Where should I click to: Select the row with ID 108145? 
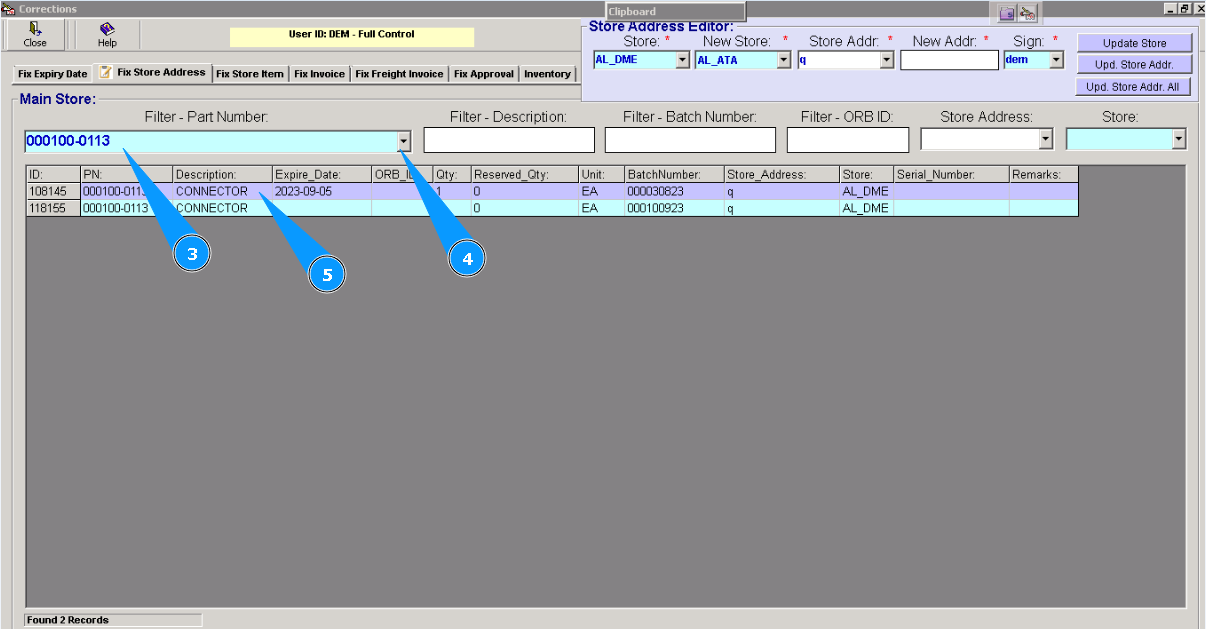pos(552,191)
